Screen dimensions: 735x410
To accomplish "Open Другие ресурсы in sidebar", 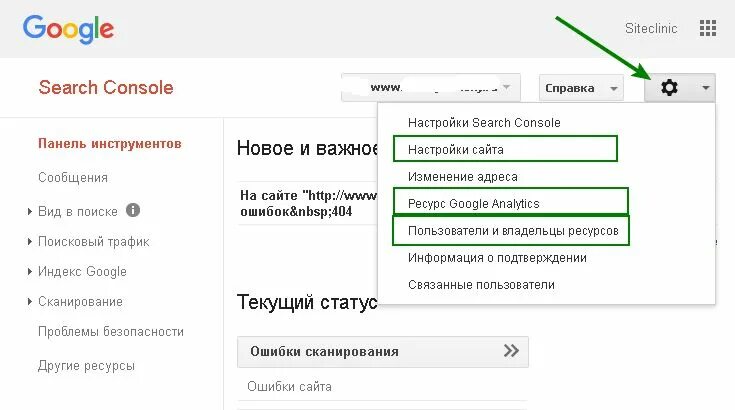I will pyautogui.click(x=86, y=365).
